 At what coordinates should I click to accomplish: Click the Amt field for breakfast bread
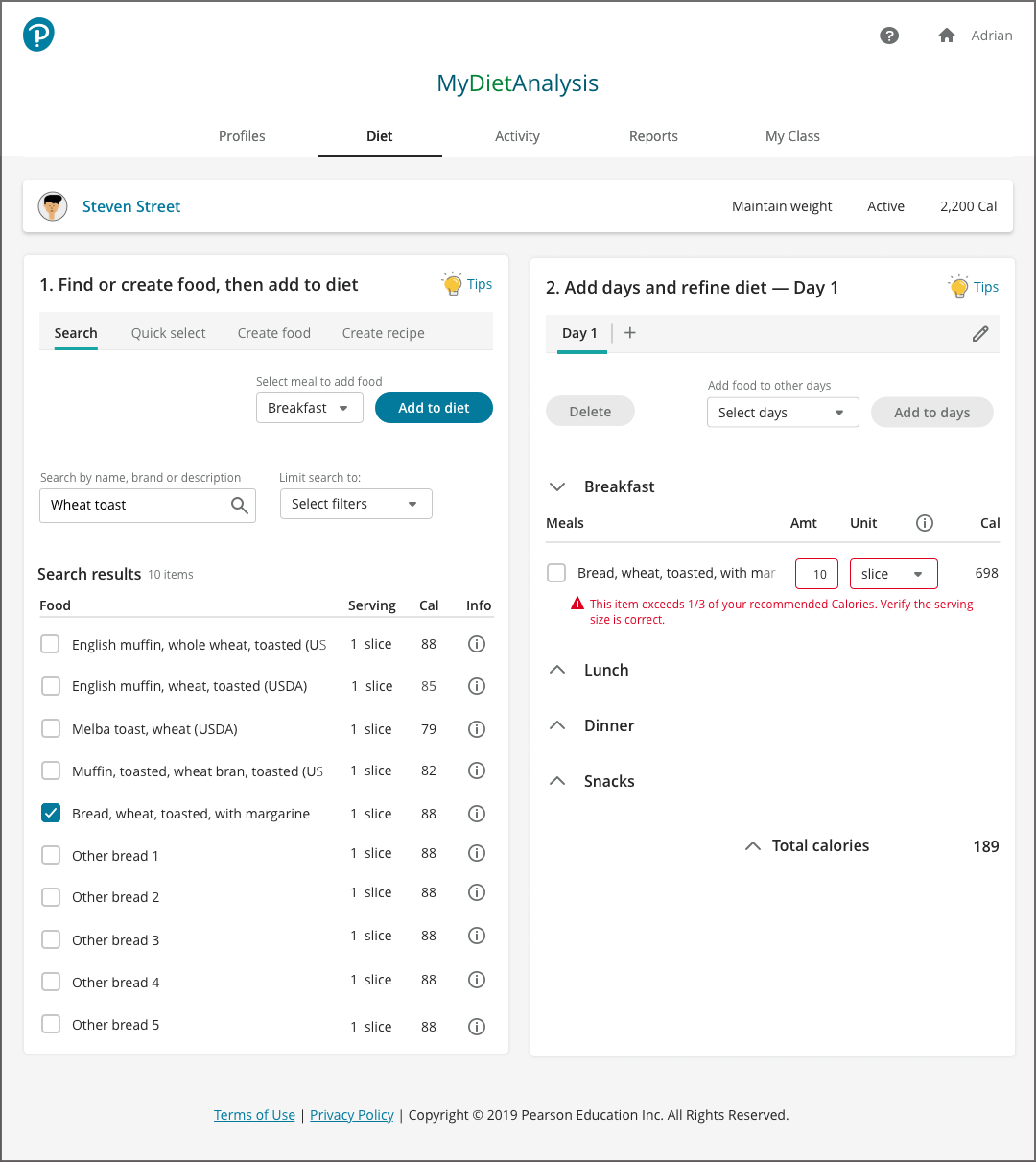(x=816, y=574)
